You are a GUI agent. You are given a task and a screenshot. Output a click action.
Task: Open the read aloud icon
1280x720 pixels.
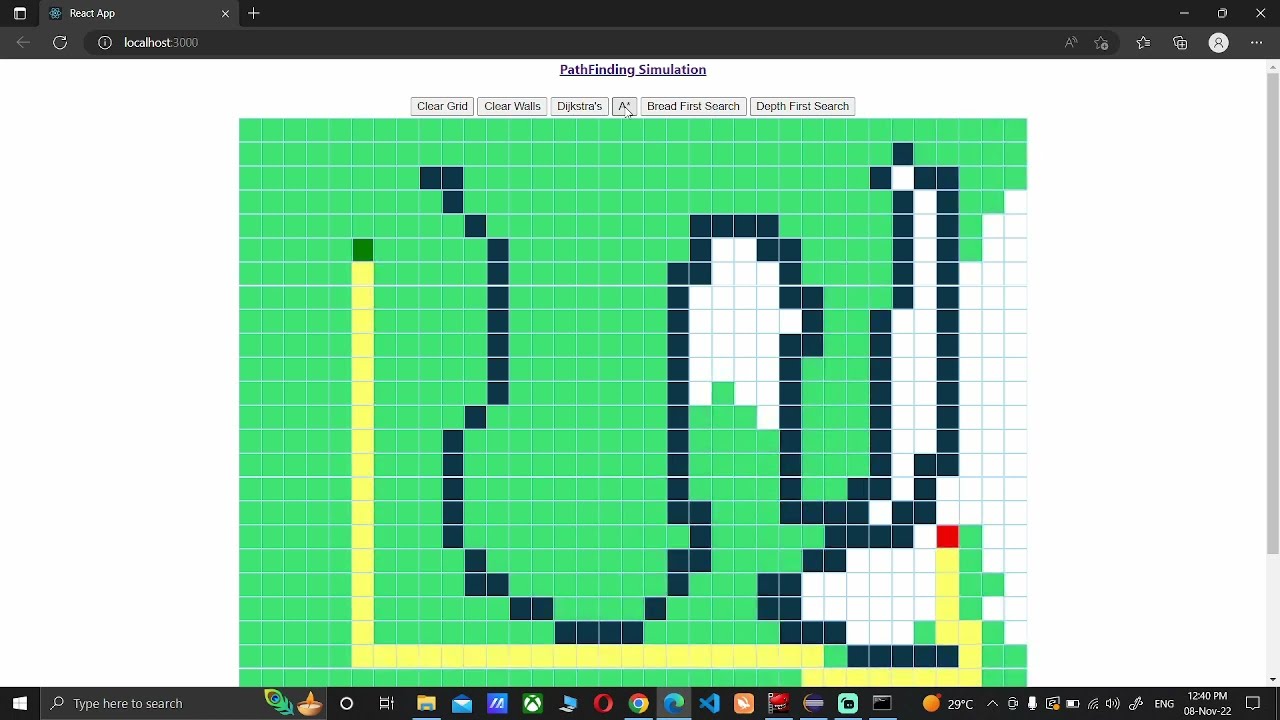[x=1071, y=42]
